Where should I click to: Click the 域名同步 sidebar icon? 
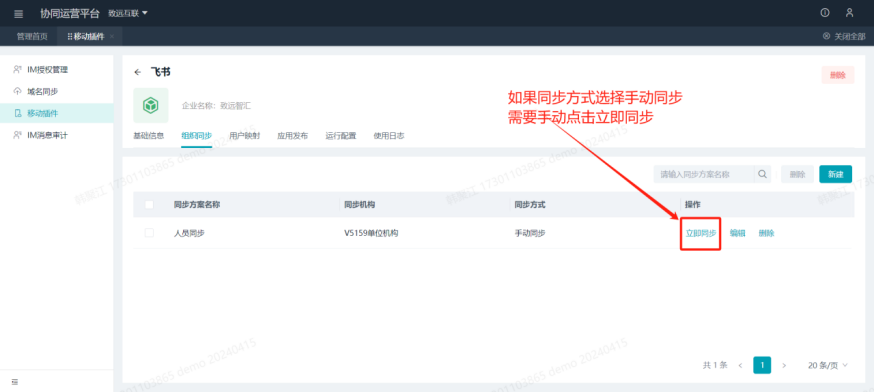17,91
